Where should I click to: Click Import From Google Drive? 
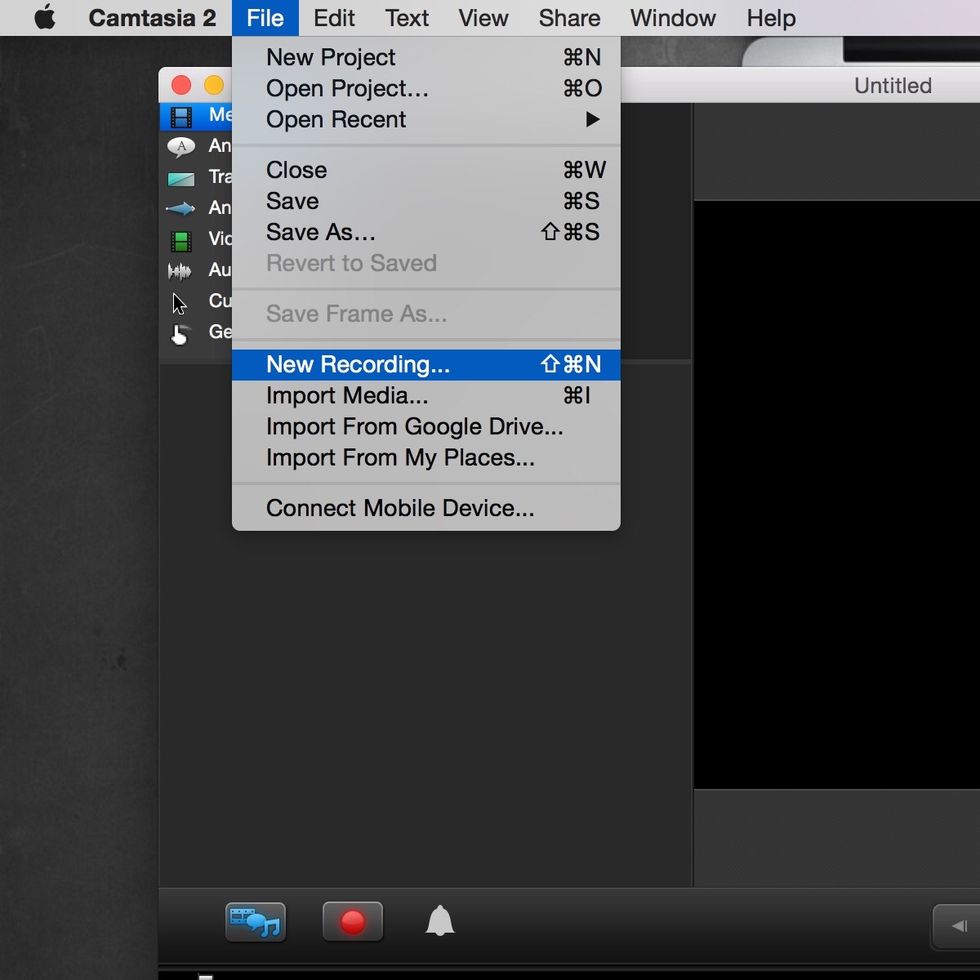[x=414, y=427]
